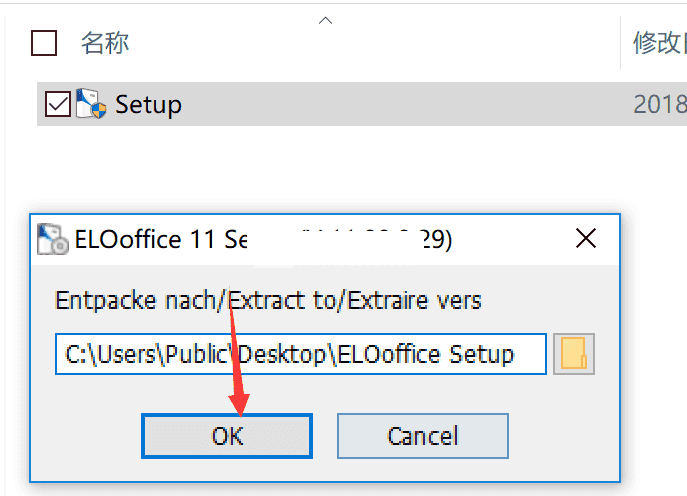Close the ELOoffice 11 Setup dialog
This screenshot has height=496, width=687.
[x=585, y=239]
